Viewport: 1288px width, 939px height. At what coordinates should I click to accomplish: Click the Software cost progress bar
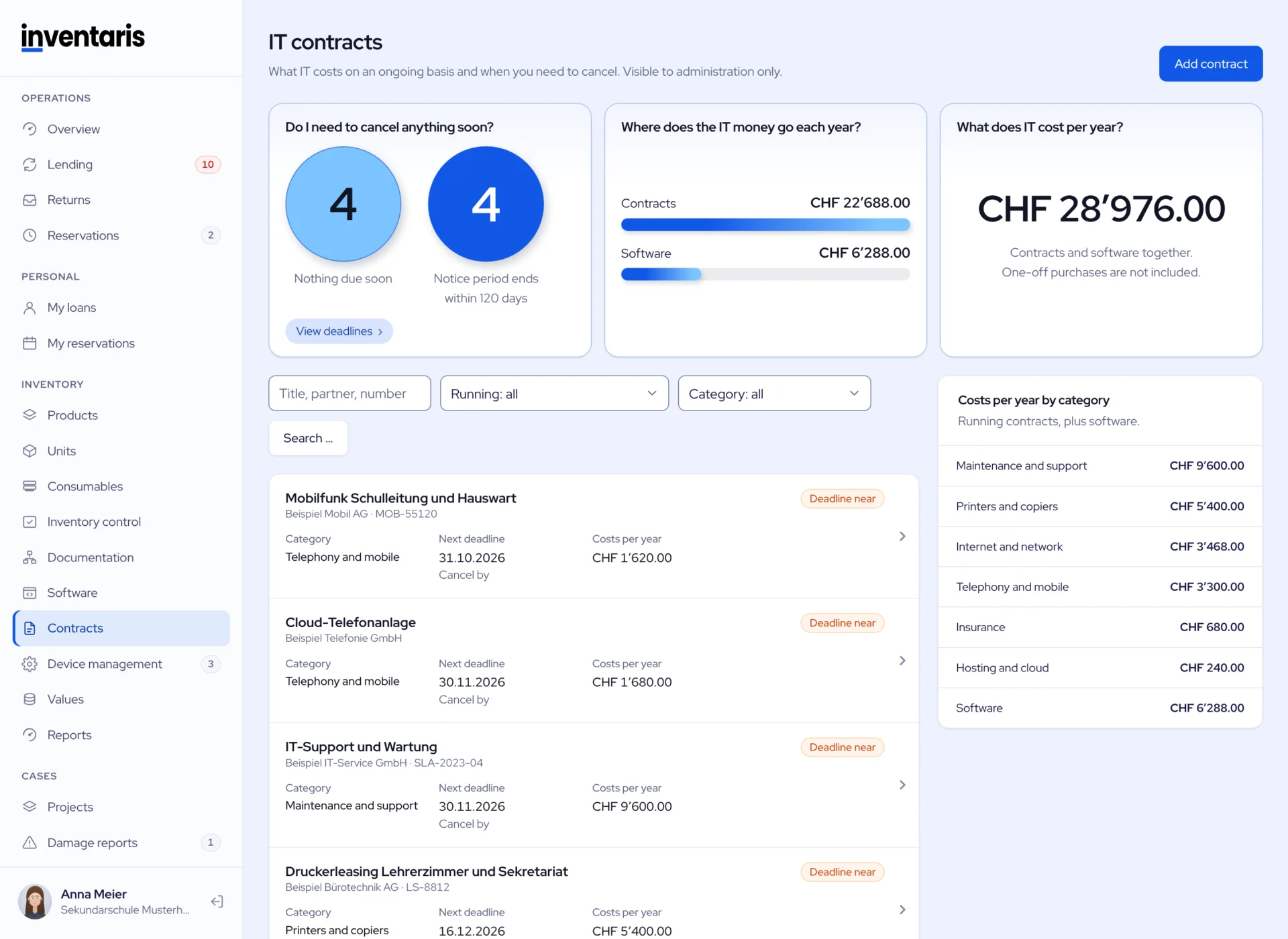click(x=765, y=274)
